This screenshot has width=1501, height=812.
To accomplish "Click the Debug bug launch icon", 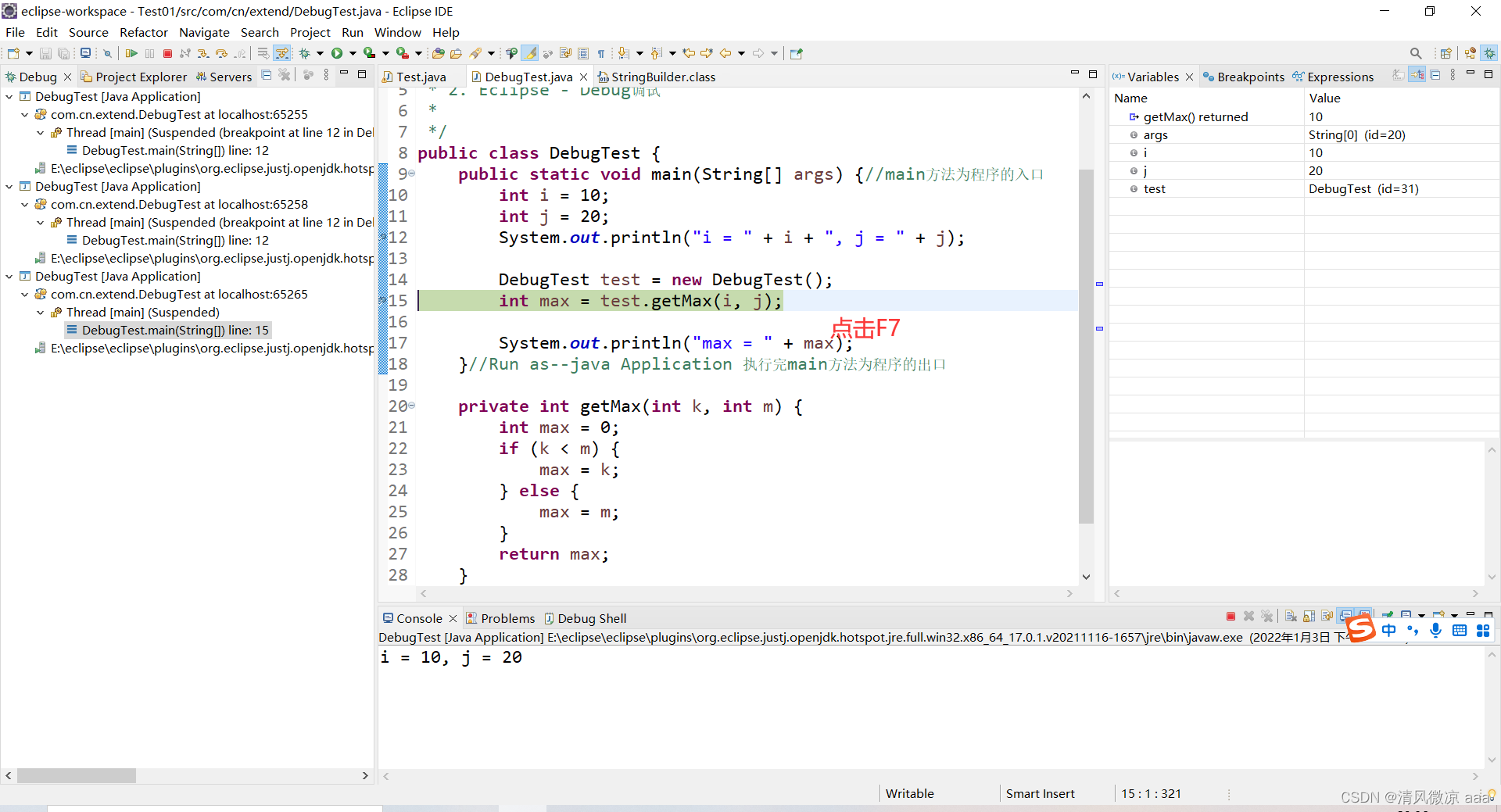I will point(305,53).
